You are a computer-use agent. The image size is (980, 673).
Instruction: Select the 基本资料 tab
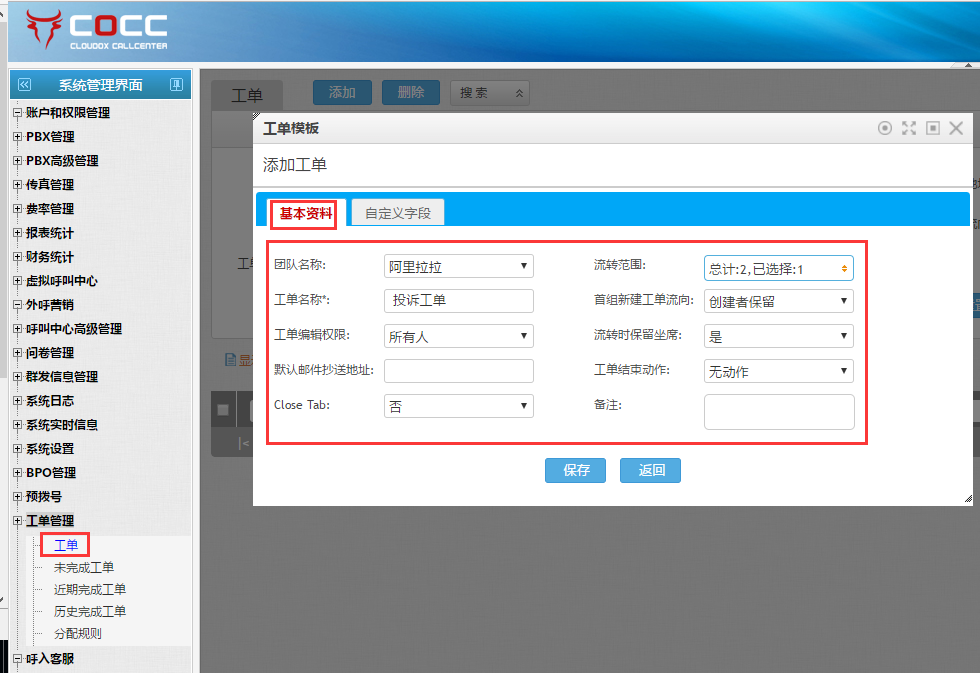(305, 213)
